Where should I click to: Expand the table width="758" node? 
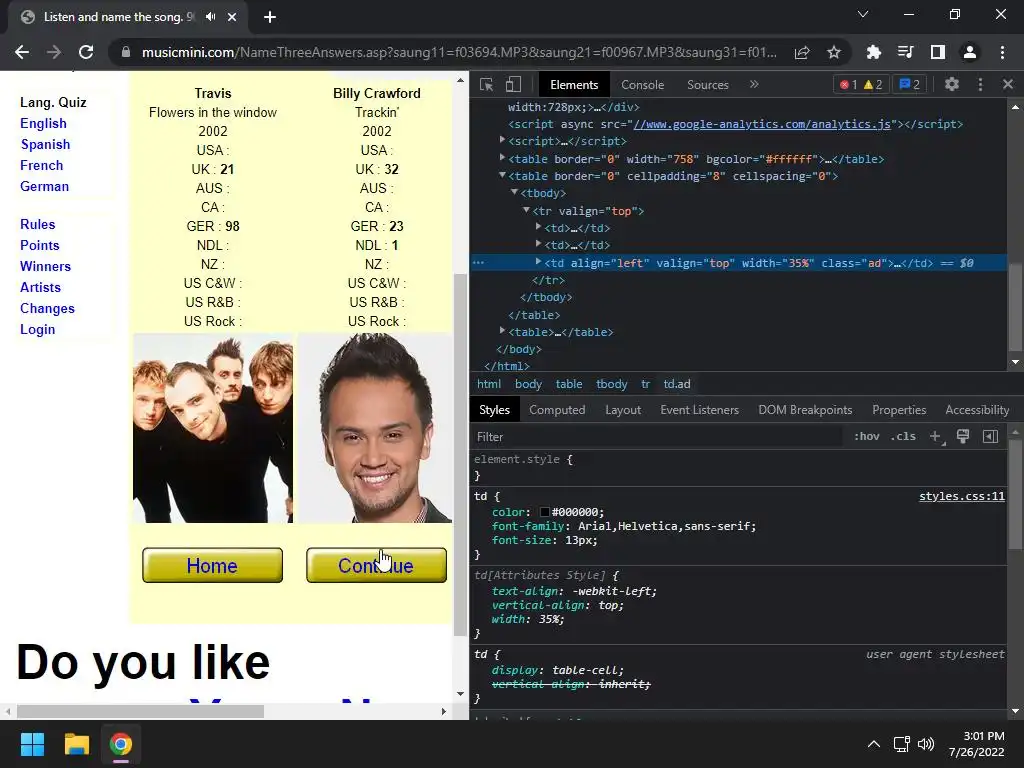502,157
